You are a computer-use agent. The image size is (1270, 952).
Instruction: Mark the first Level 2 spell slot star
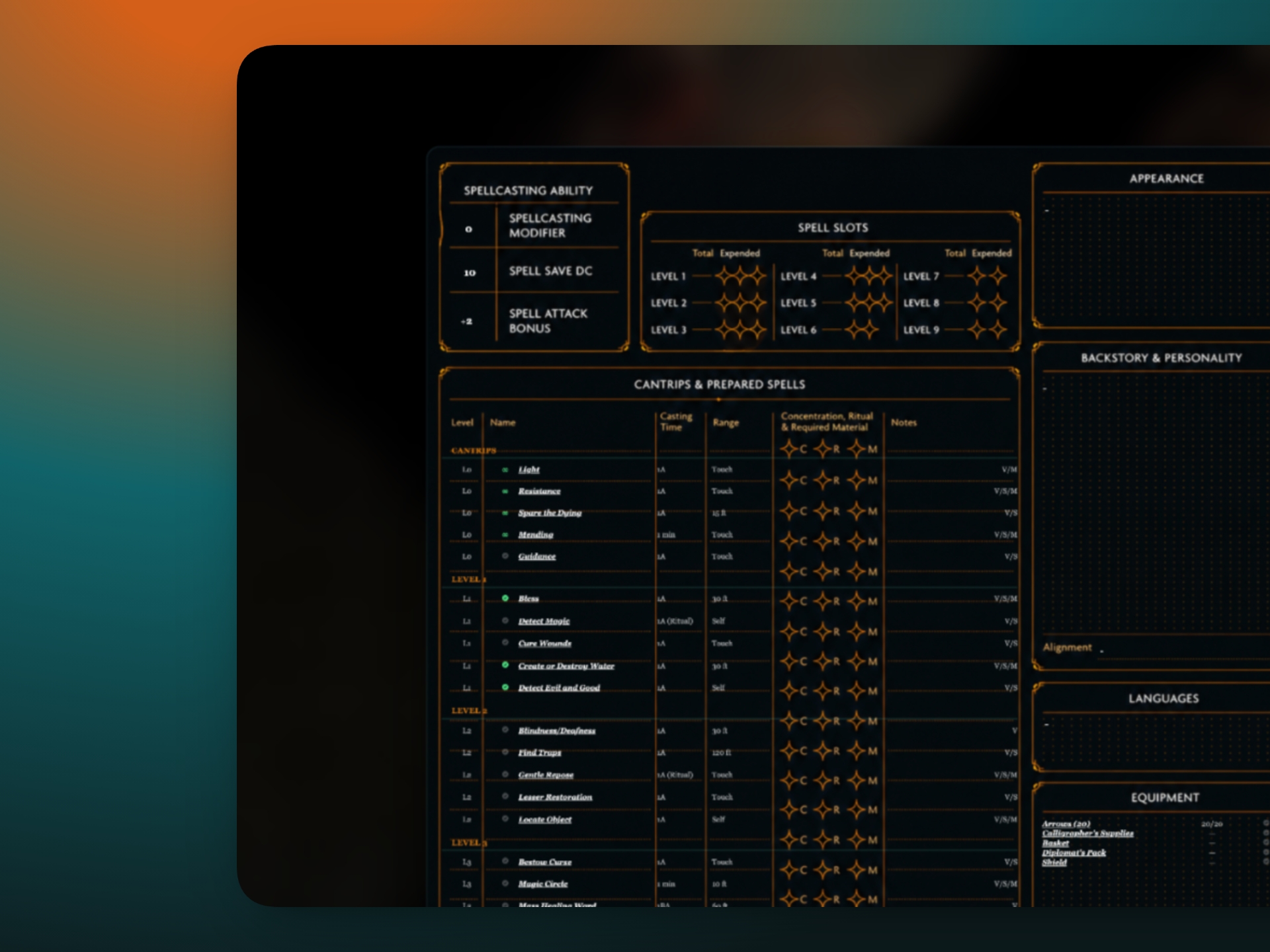coord(725,303)
